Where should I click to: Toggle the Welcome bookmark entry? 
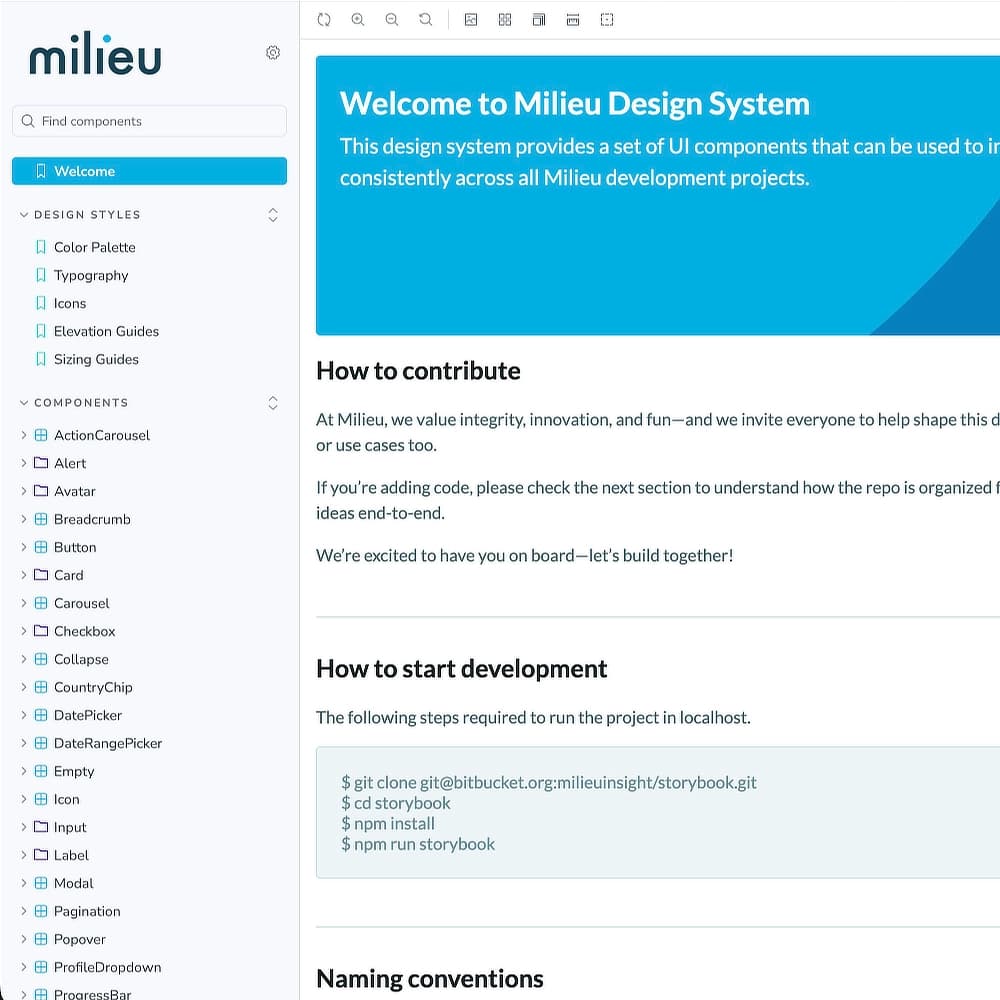click(x=41, y=171)
